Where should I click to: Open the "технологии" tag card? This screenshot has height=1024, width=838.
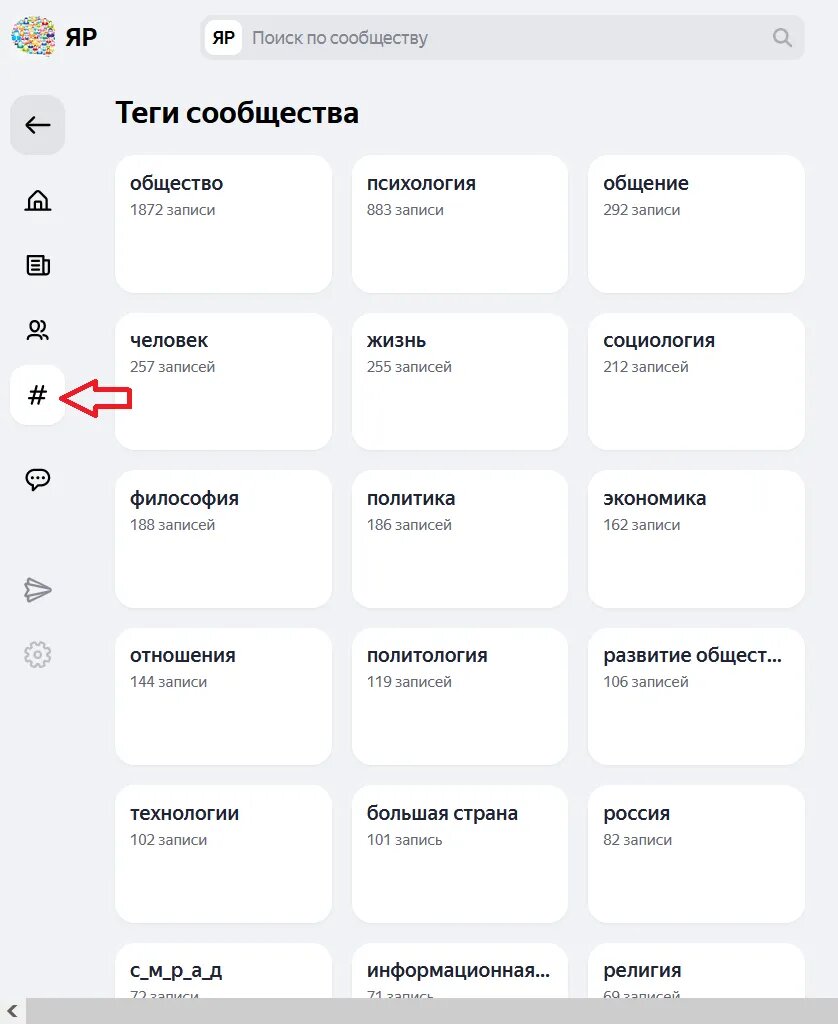(223, 854)
